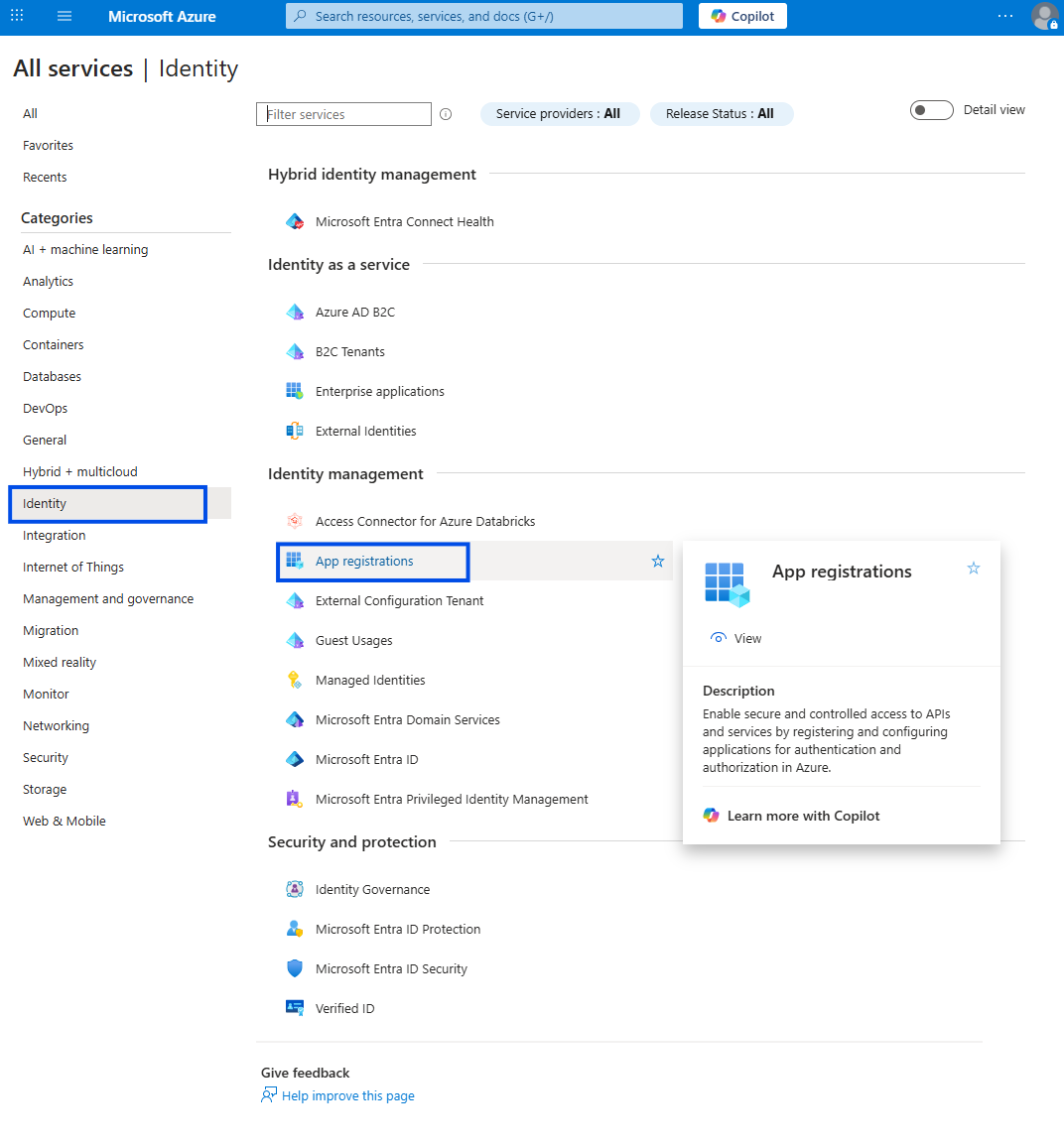1064x1147 pixels.
Task: Click the Verified ID icon
Action: 294,1008
